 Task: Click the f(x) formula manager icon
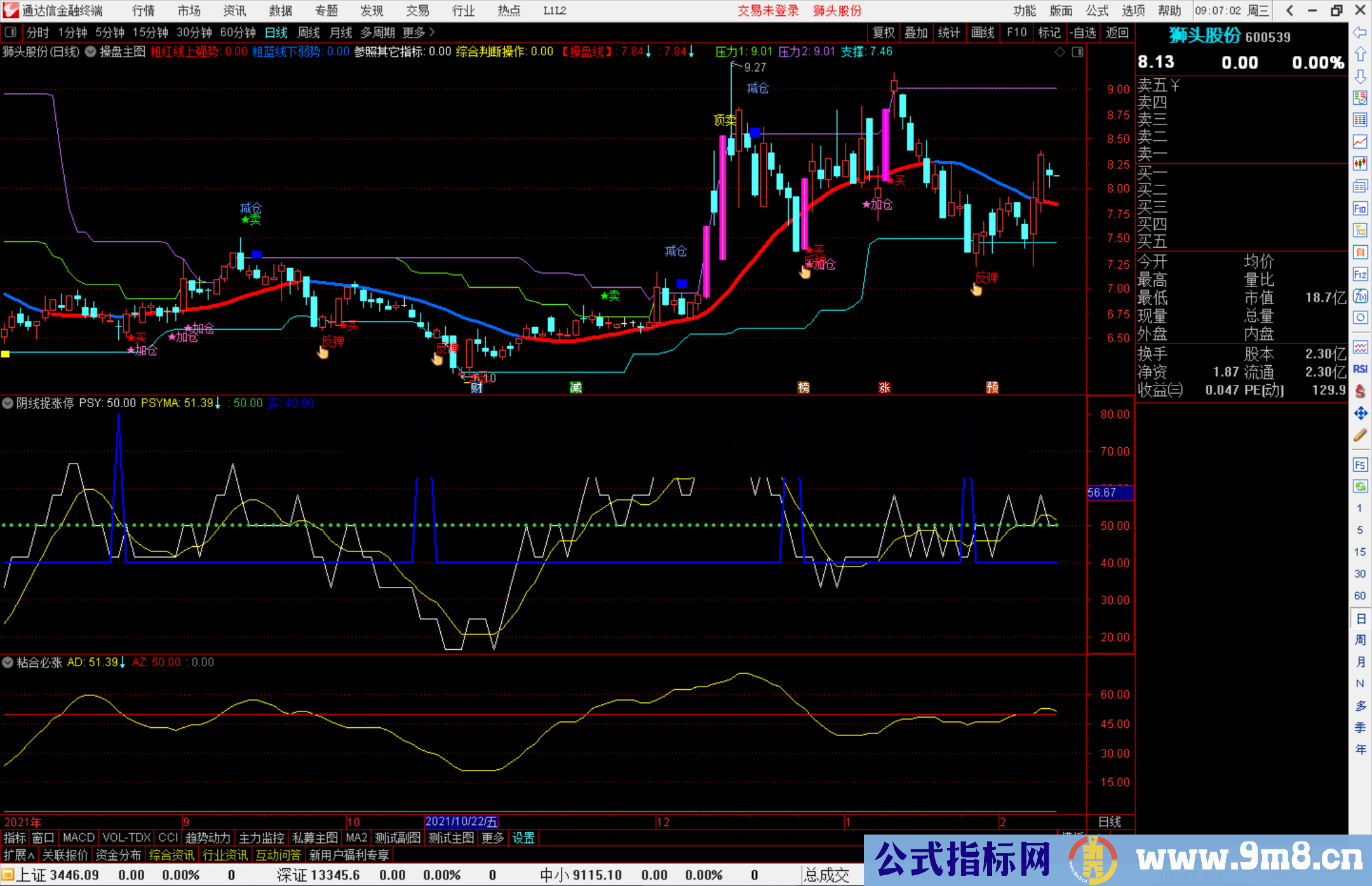1361,295
